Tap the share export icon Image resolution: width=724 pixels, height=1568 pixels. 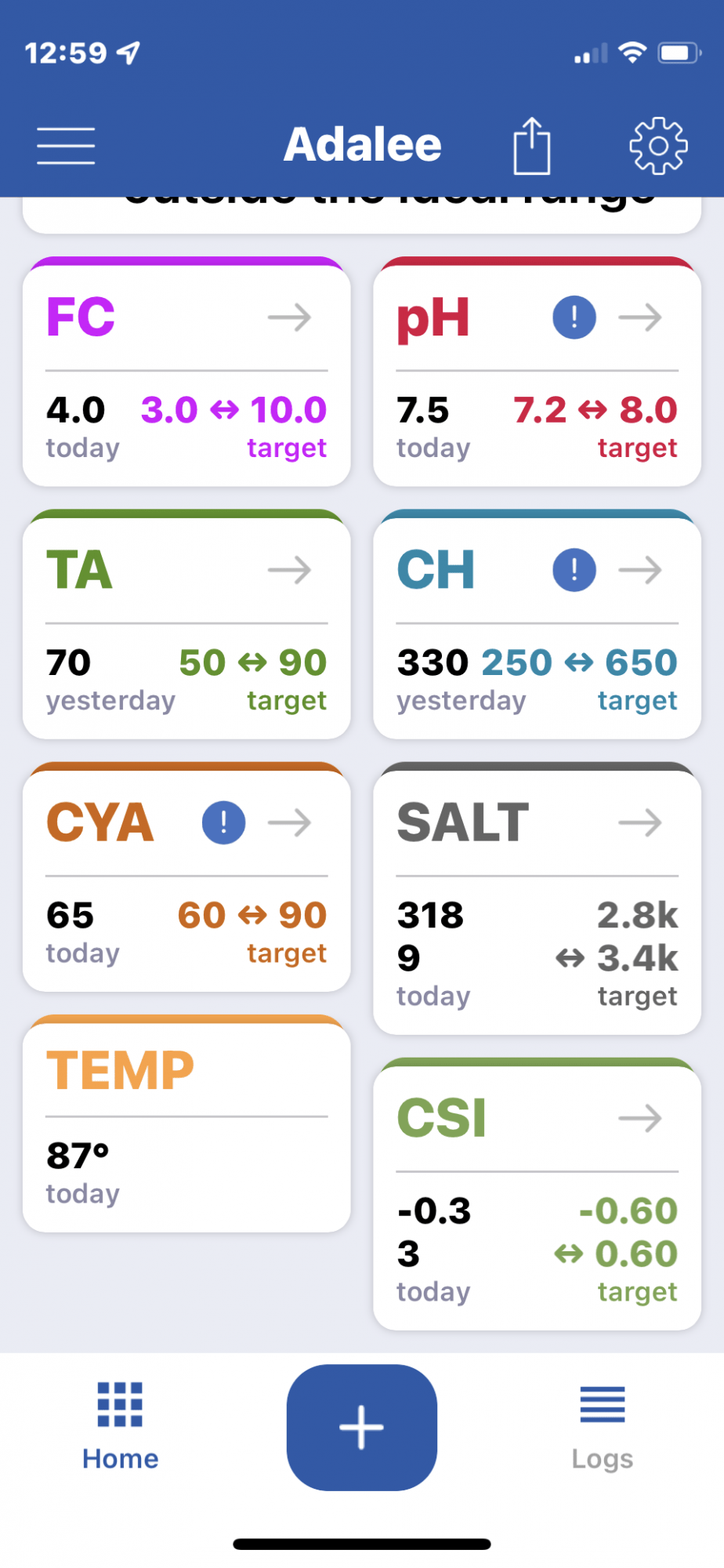532,146
